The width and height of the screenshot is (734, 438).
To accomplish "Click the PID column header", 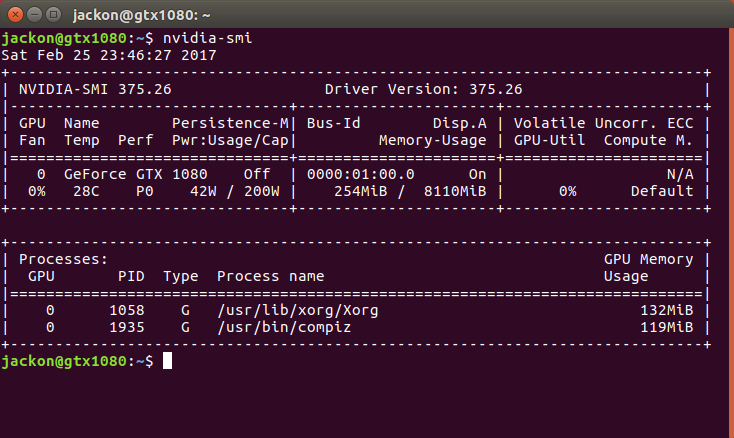I will pyautogui.click(x=131, y=277).
